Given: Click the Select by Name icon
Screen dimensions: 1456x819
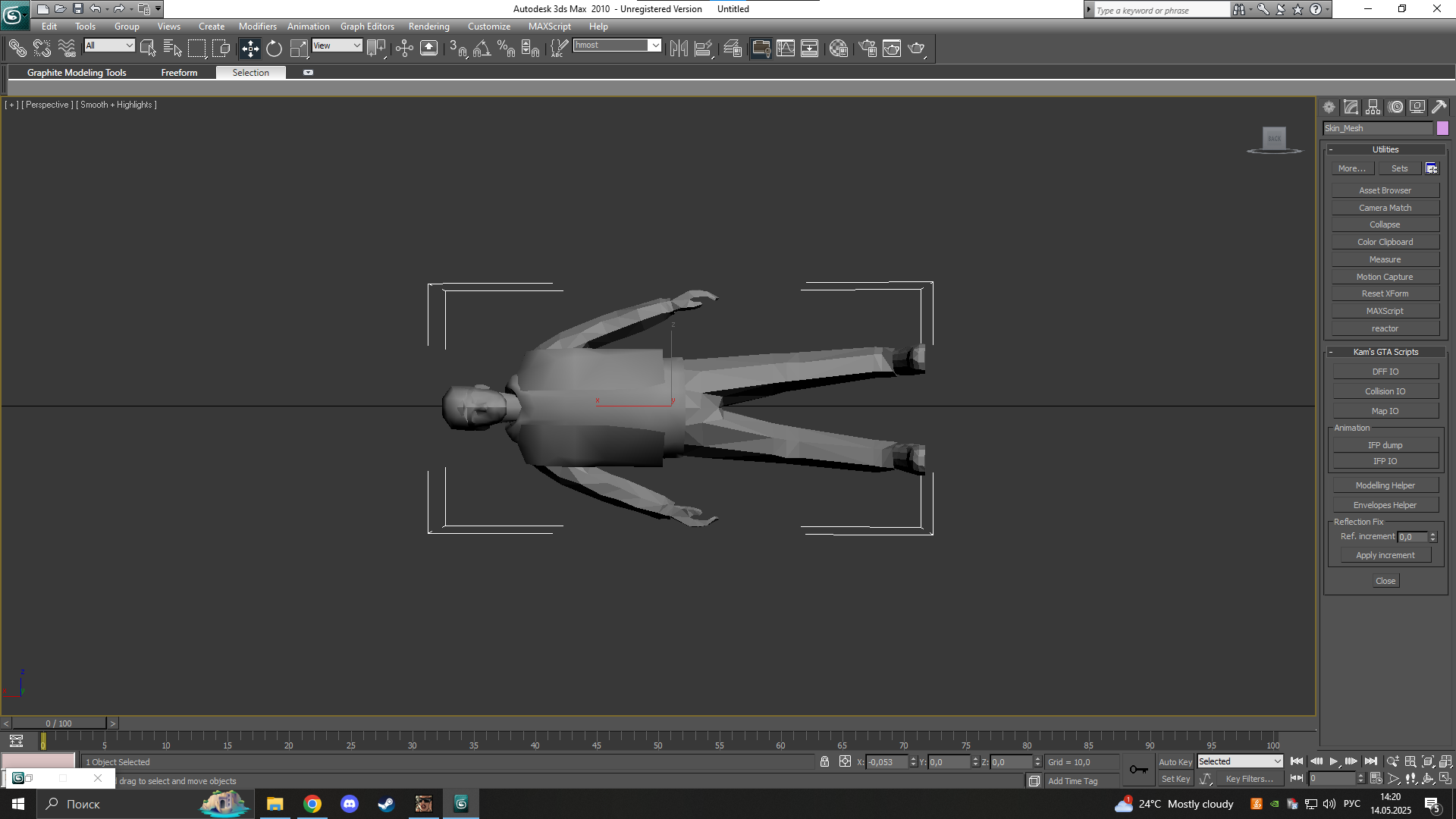Looking at the screenshot, I should (172, 49).
